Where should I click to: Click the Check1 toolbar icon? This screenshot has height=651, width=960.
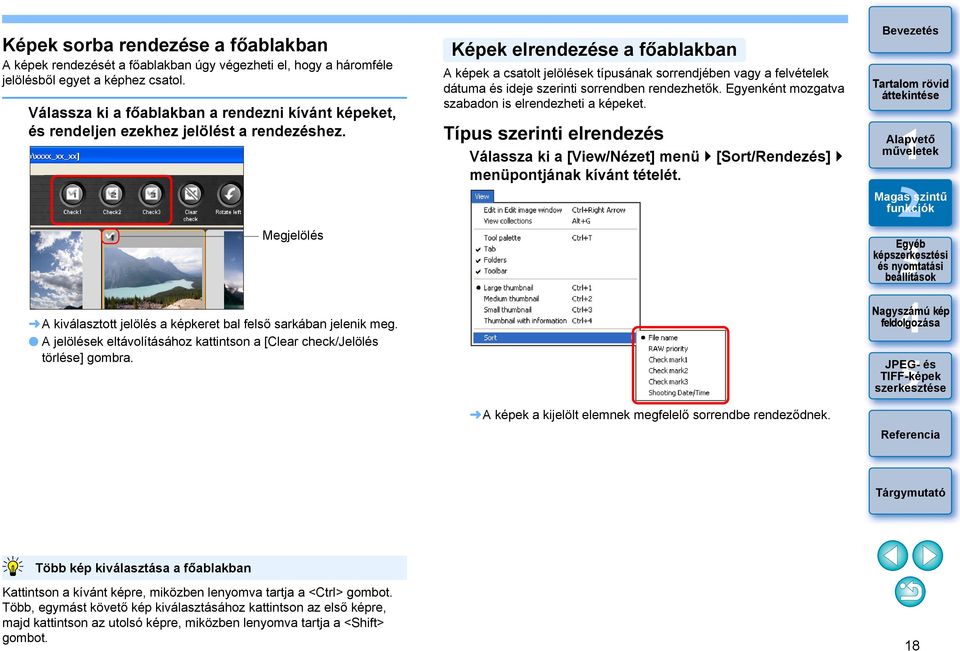click(72, 195)
